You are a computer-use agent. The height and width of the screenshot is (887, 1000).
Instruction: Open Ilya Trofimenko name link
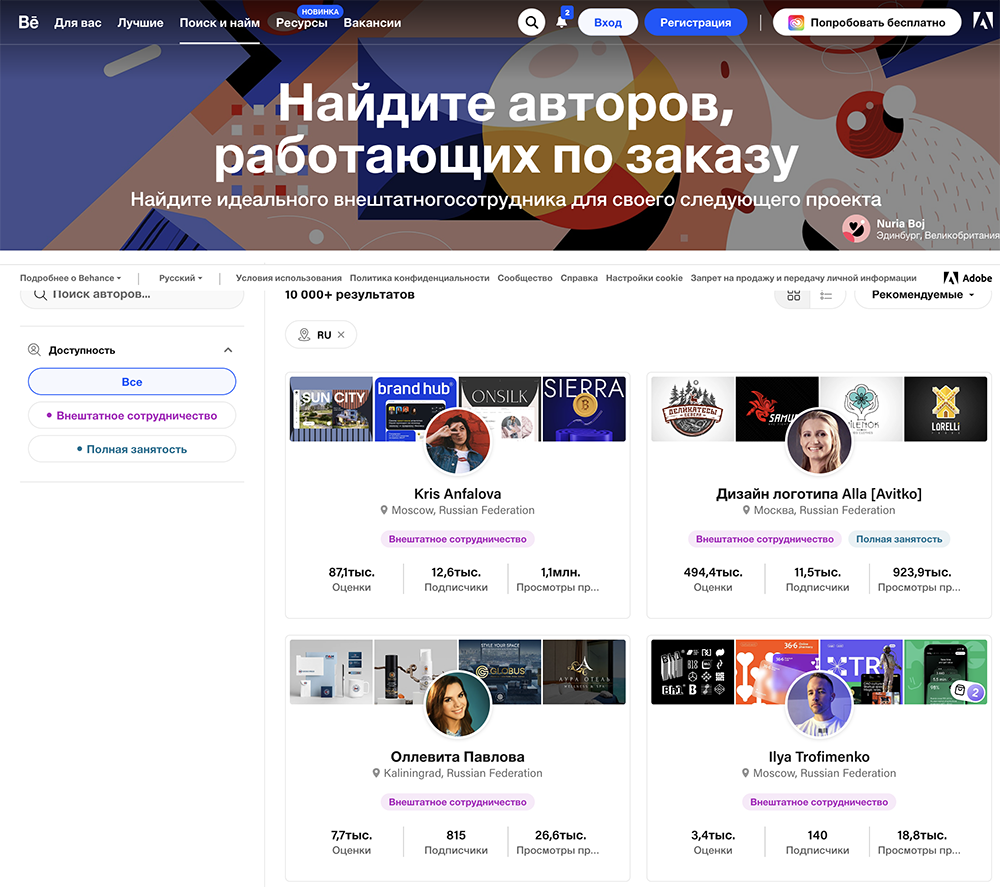(819, 757)
